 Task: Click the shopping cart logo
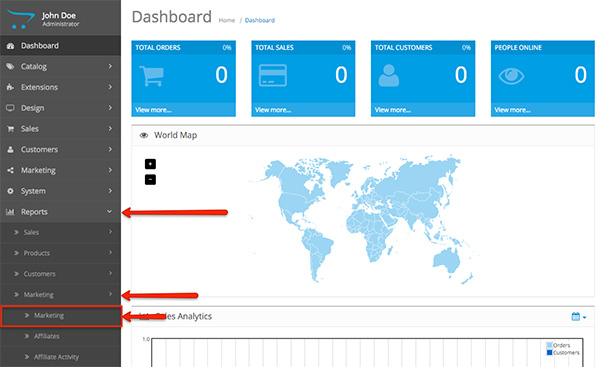point(20,19)
